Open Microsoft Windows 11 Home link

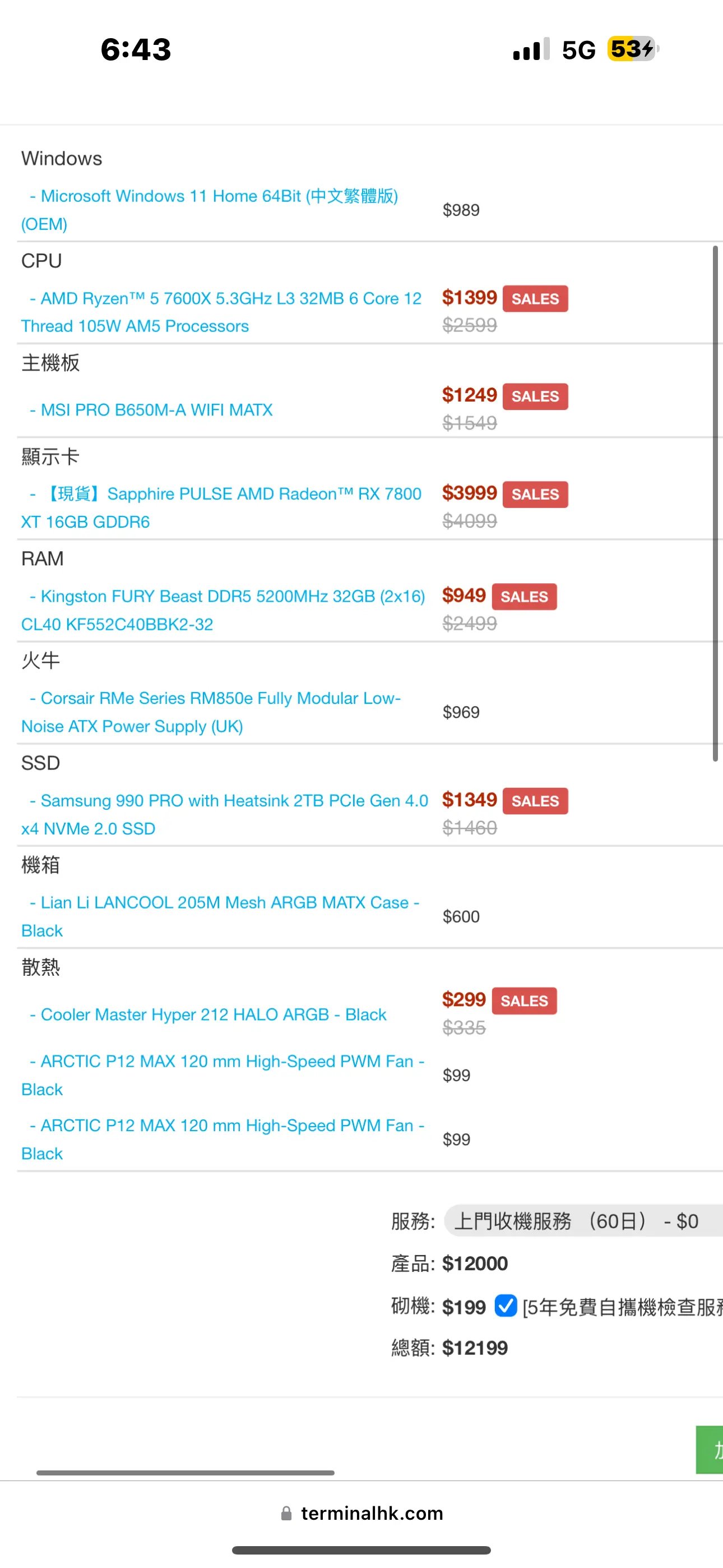tap(210, 210)
